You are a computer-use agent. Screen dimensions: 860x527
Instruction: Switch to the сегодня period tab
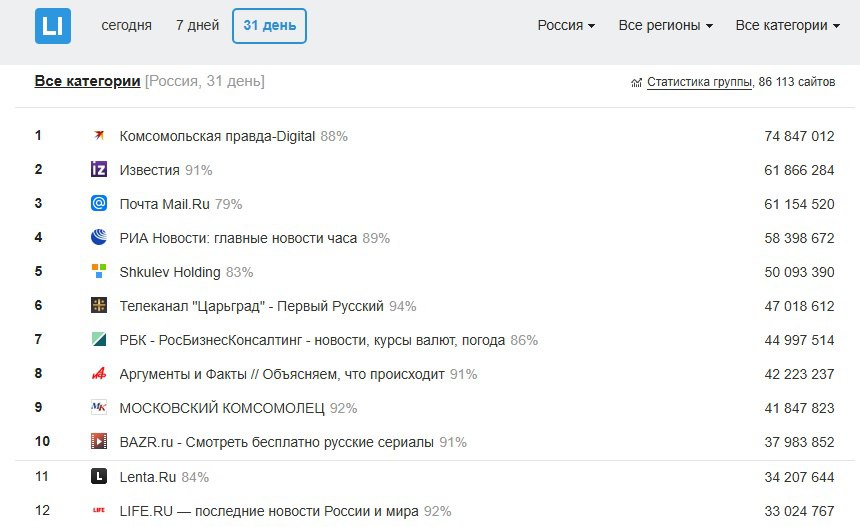click(x=126, y=26)
